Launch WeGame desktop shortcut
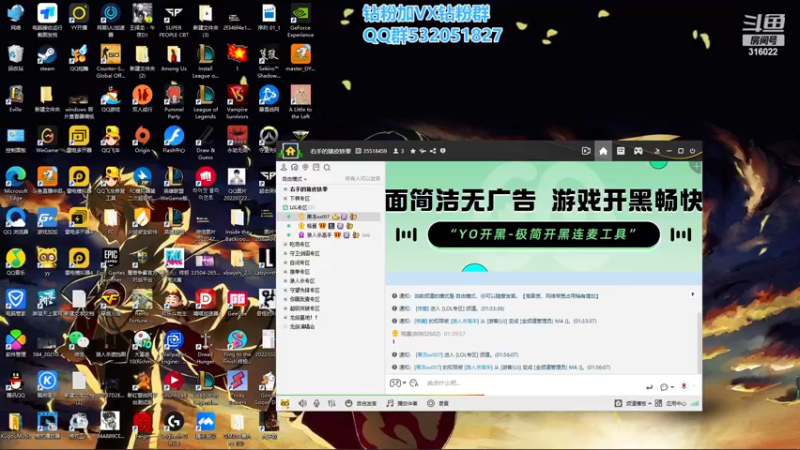This screenshot has height=450, width=800. tap(47, 140)
